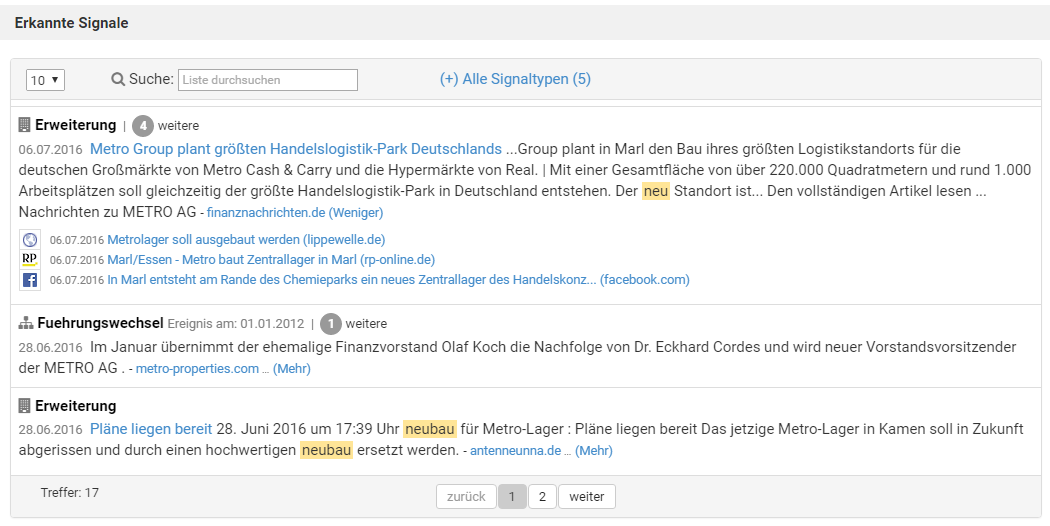Click the highlighted word neu

point(656,191)
